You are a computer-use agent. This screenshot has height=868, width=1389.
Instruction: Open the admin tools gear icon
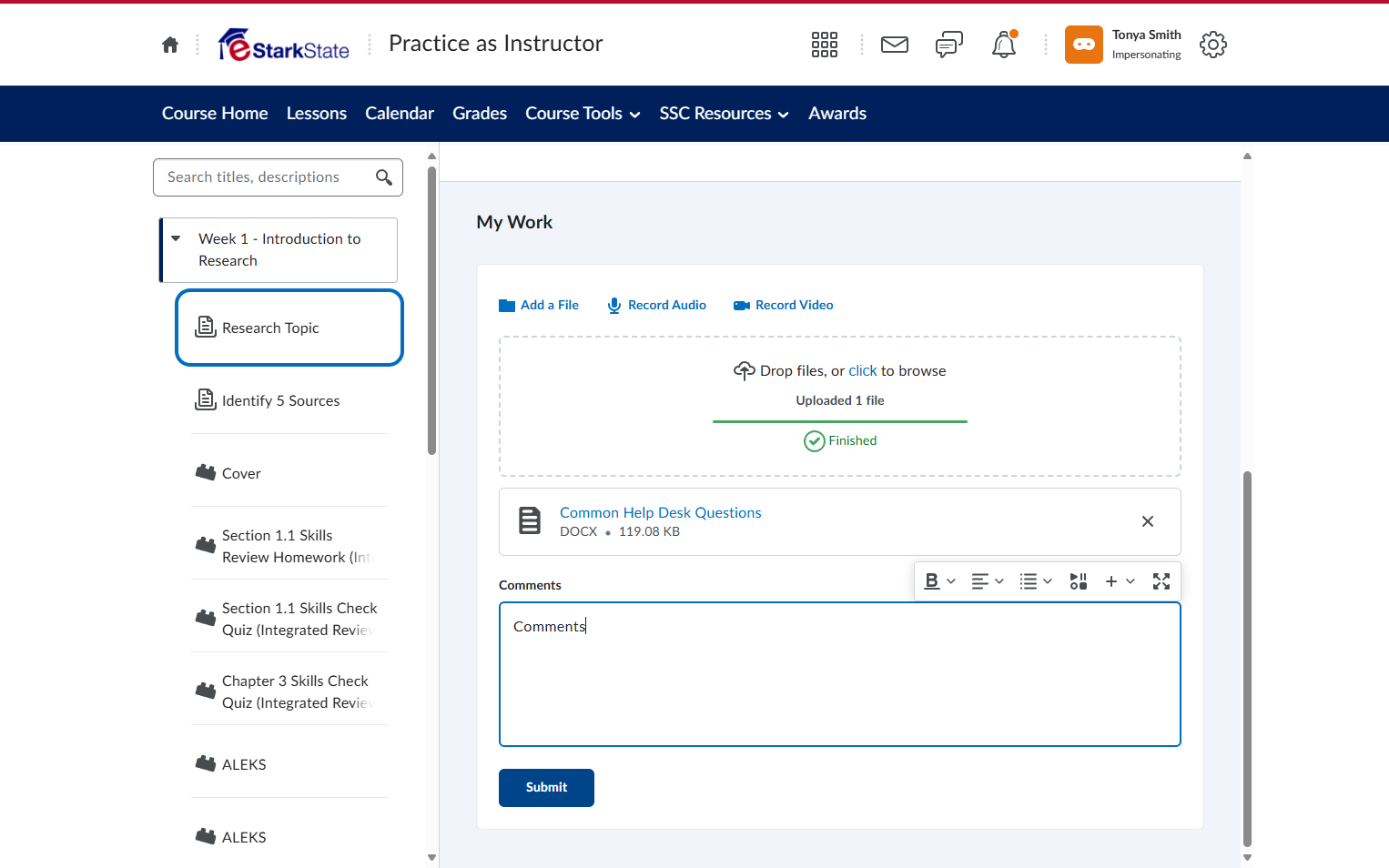(1213, 45)
